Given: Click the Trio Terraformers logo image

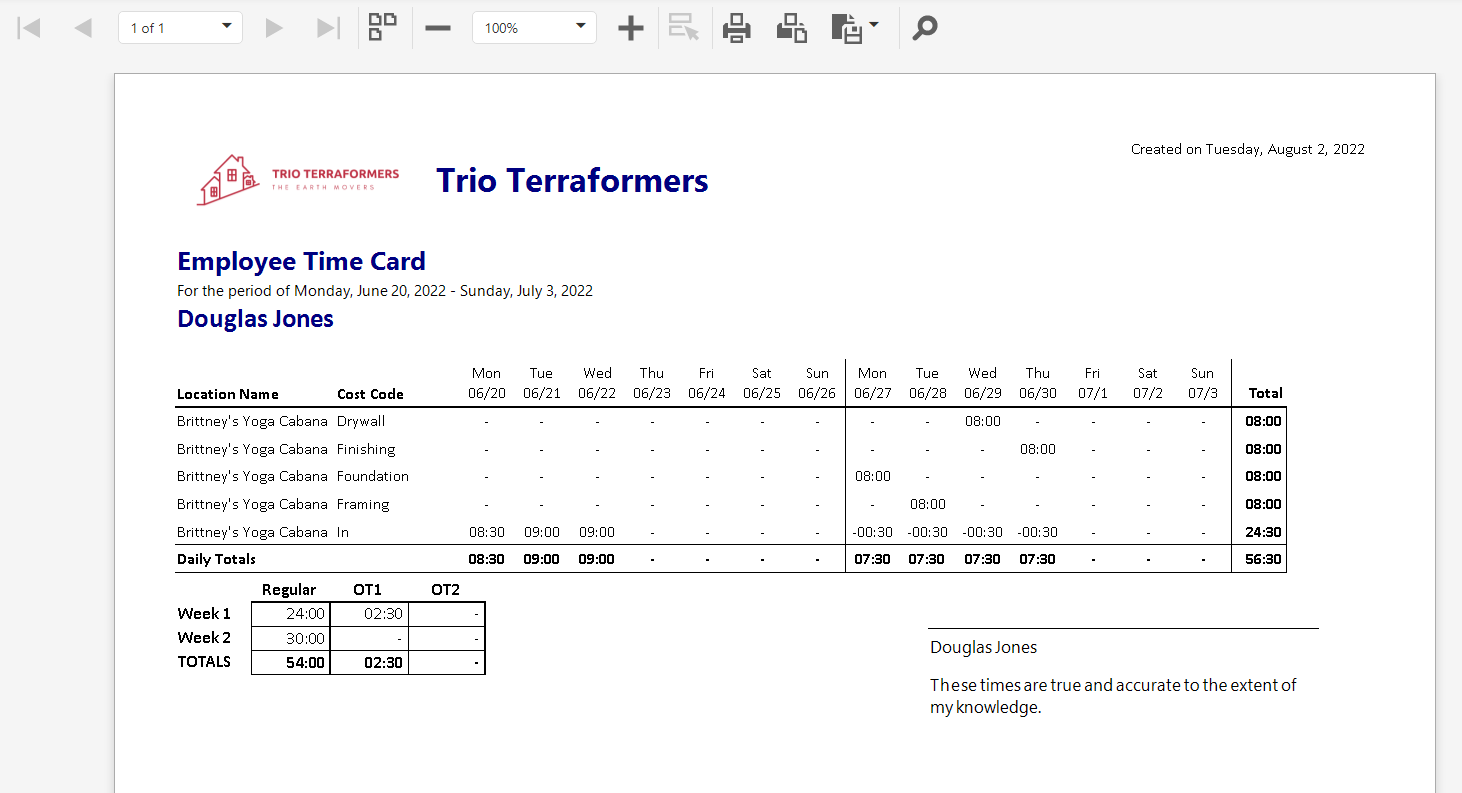Looking at the screenshot, I should pos(298,180).
